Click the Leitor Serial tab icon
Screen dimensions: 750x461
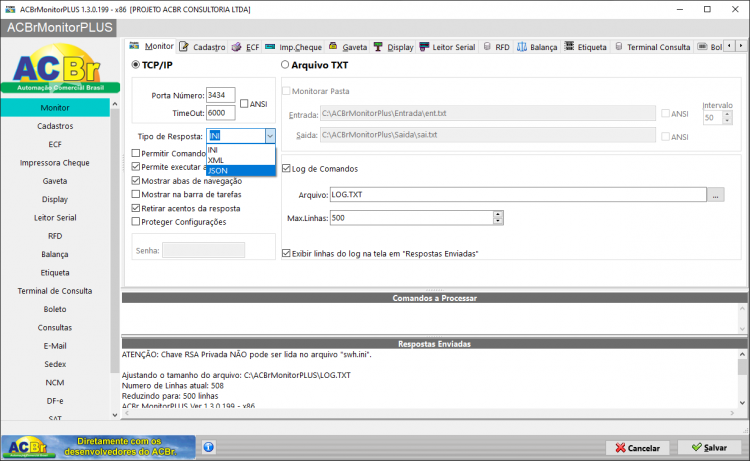[x=424, y=46]
